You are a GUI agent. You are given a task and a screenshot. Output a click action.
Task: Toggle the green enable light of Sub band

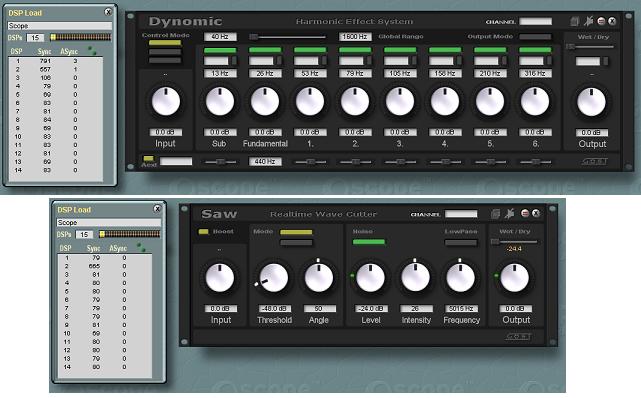[220, 50]
